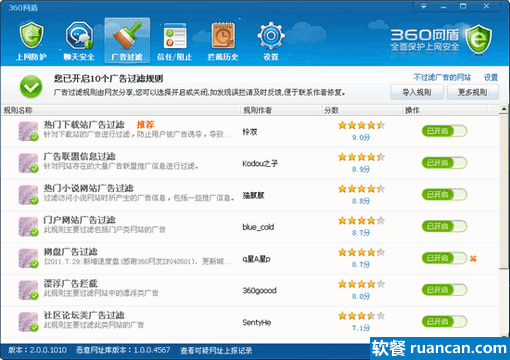This screenshot has width=510, height=360.
Task: Click the scrollbar up arrow of the rule list
Action: pos(504,109)
